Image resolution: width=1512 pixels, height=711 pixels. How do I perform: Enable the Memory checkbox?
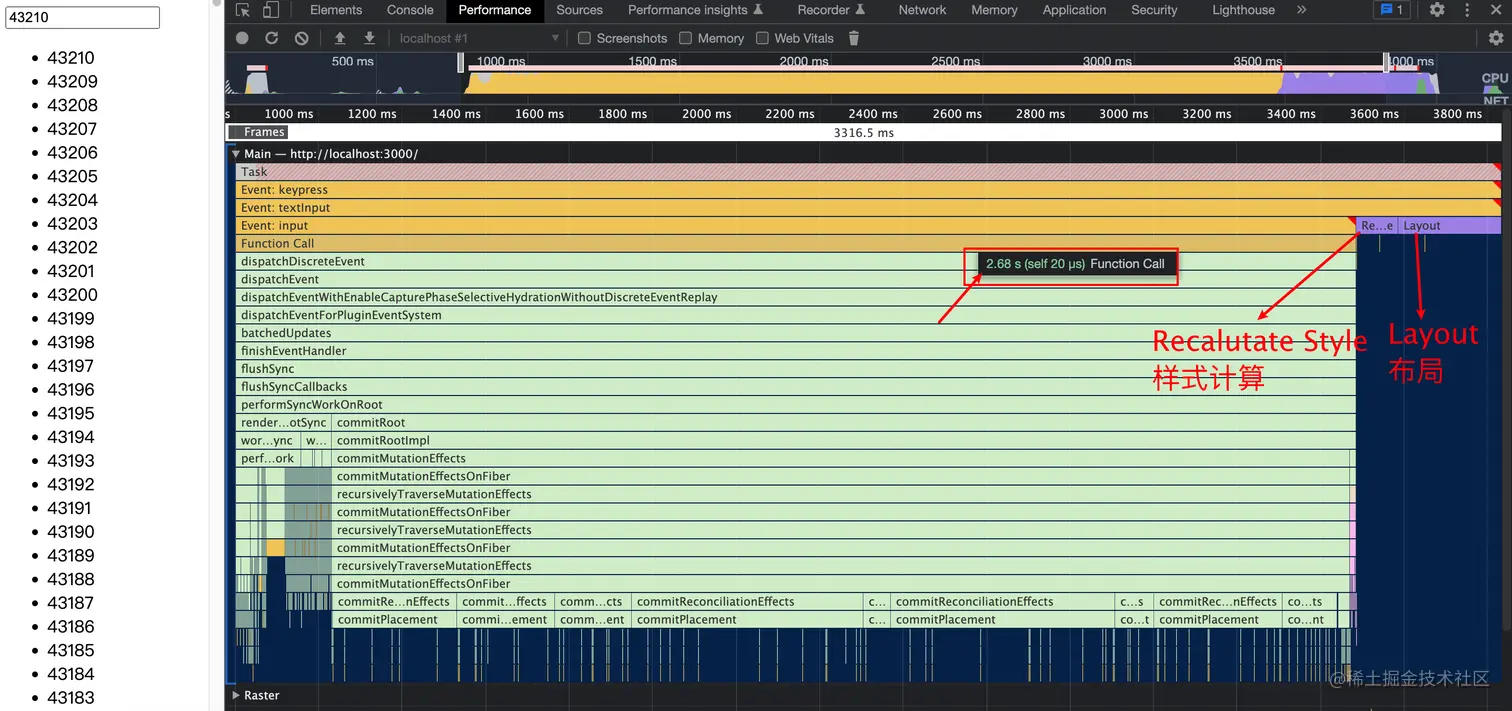tap(685, 38)
